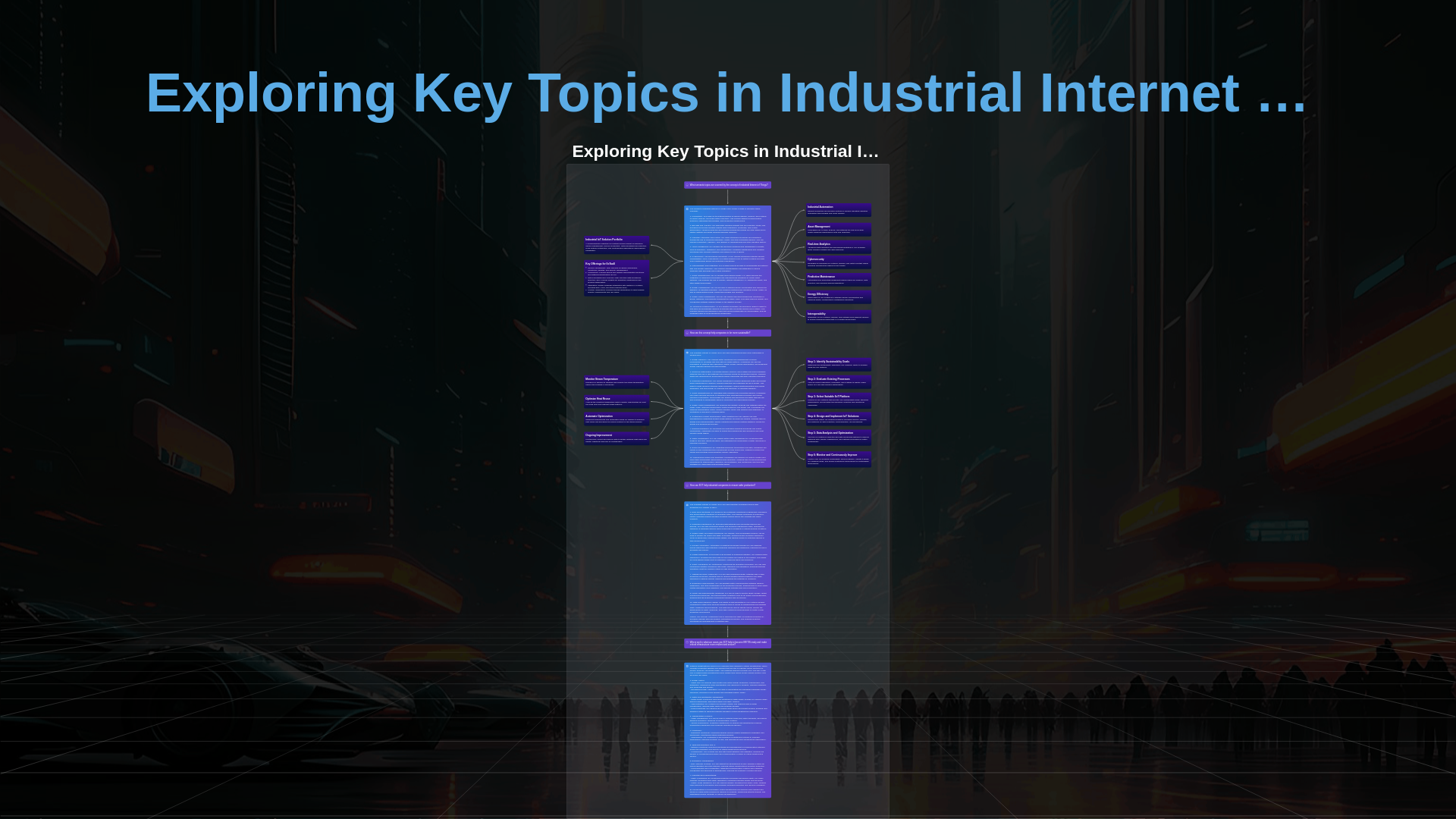Click the robot icon on the top answer node
The height and width of the screenshot is (819, 1456).
tap(687, 209)
